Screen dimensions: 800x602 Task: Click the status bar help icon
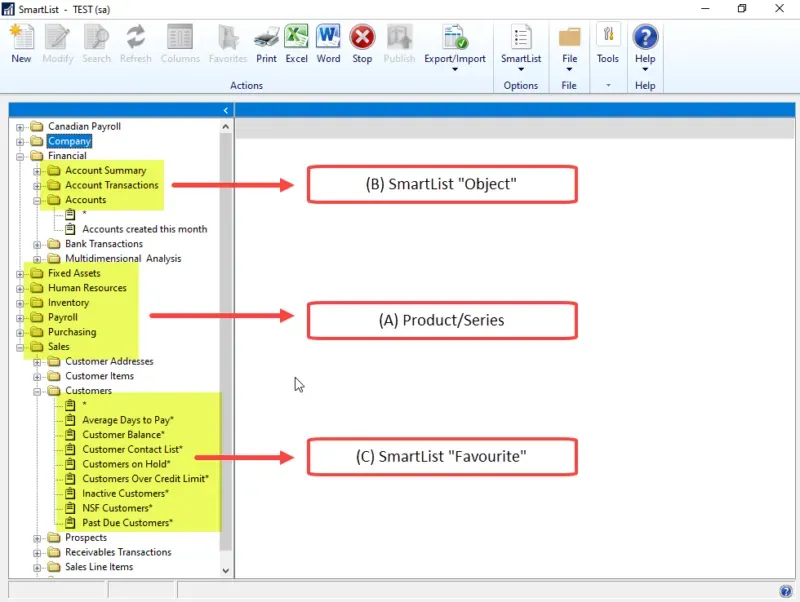click(x=786, y=591)
